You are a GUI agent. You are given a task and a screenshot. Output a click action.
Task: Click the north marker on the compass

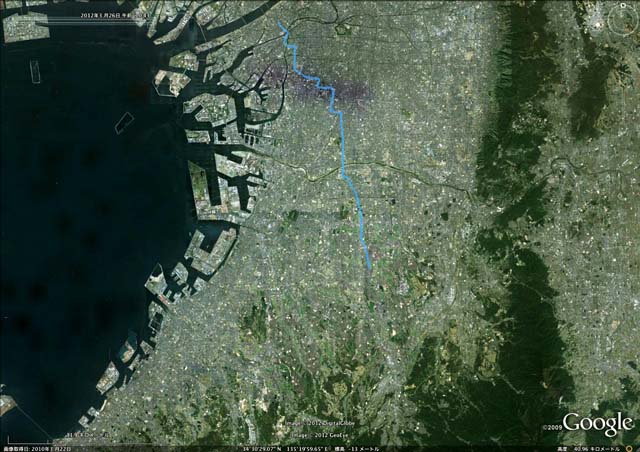coord(623,6)
